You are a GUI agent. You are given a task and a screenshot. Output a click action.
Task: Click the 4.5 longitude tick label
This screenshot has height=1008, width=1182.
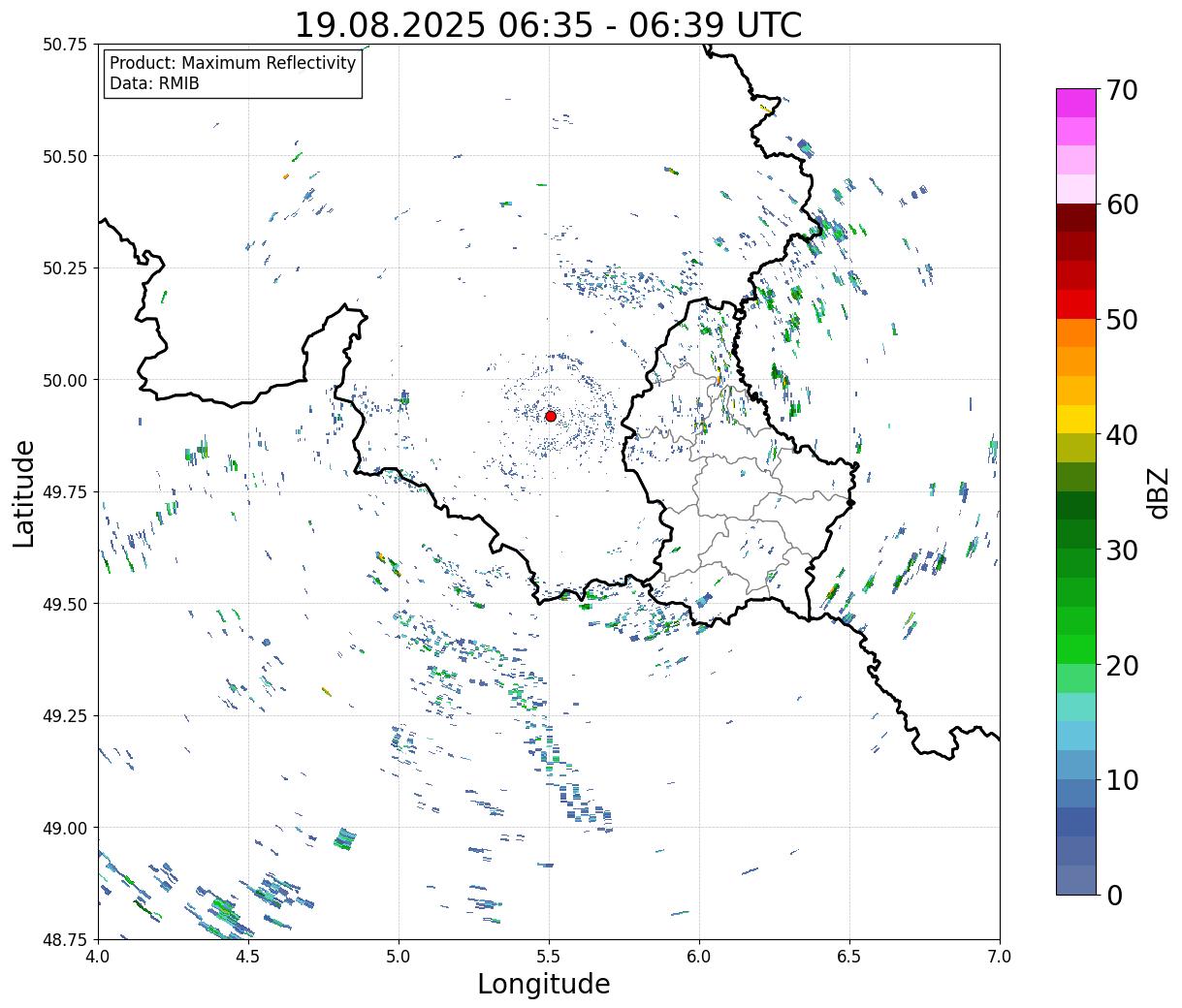coord(248,957)
